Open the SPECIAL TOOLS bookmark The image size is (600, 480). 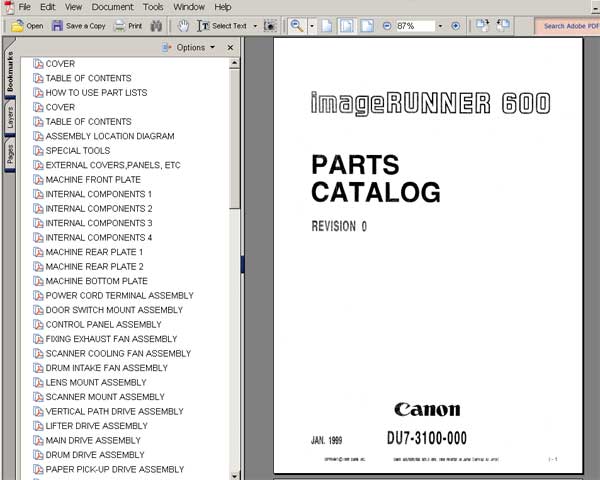click(x=77, y=151)
